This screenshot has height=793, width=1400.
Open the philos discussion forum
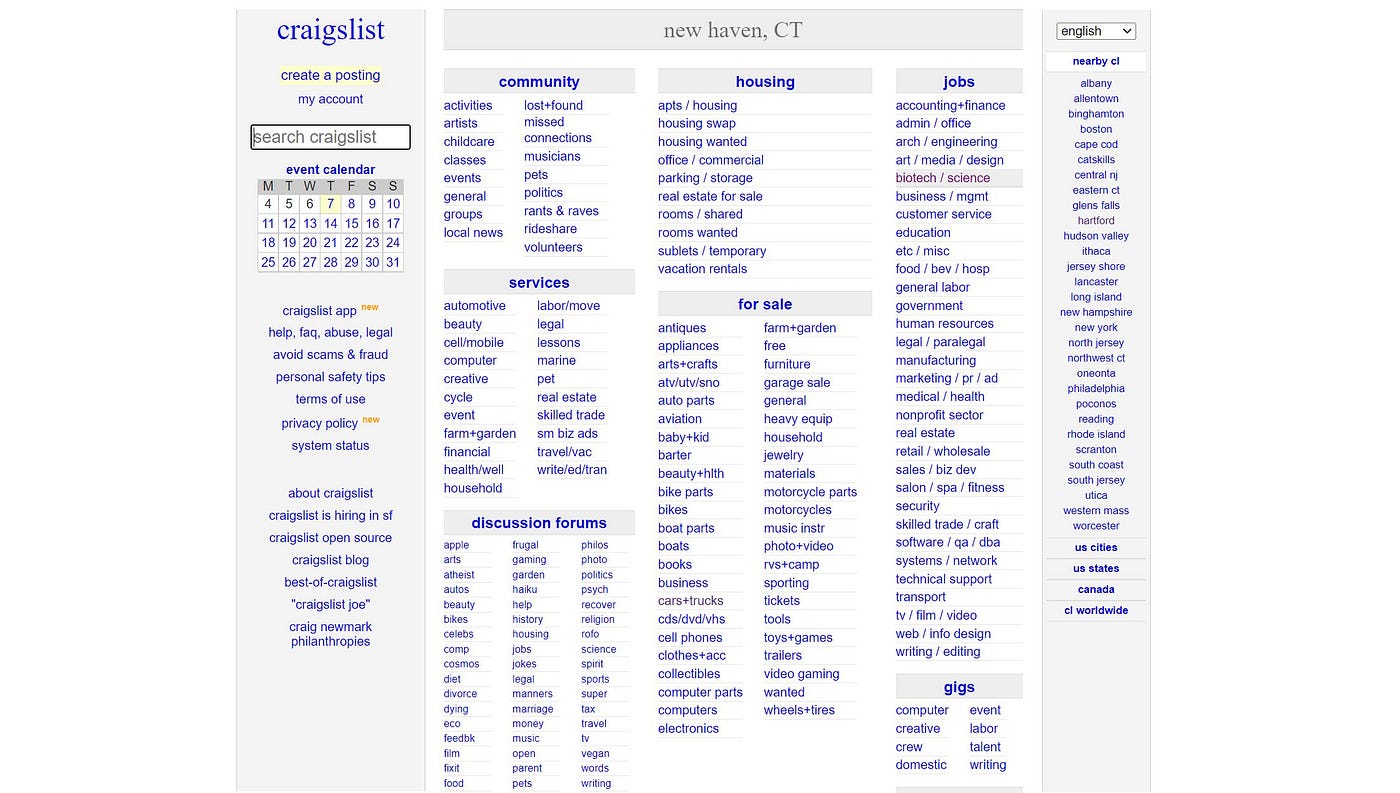click(594, 546)
